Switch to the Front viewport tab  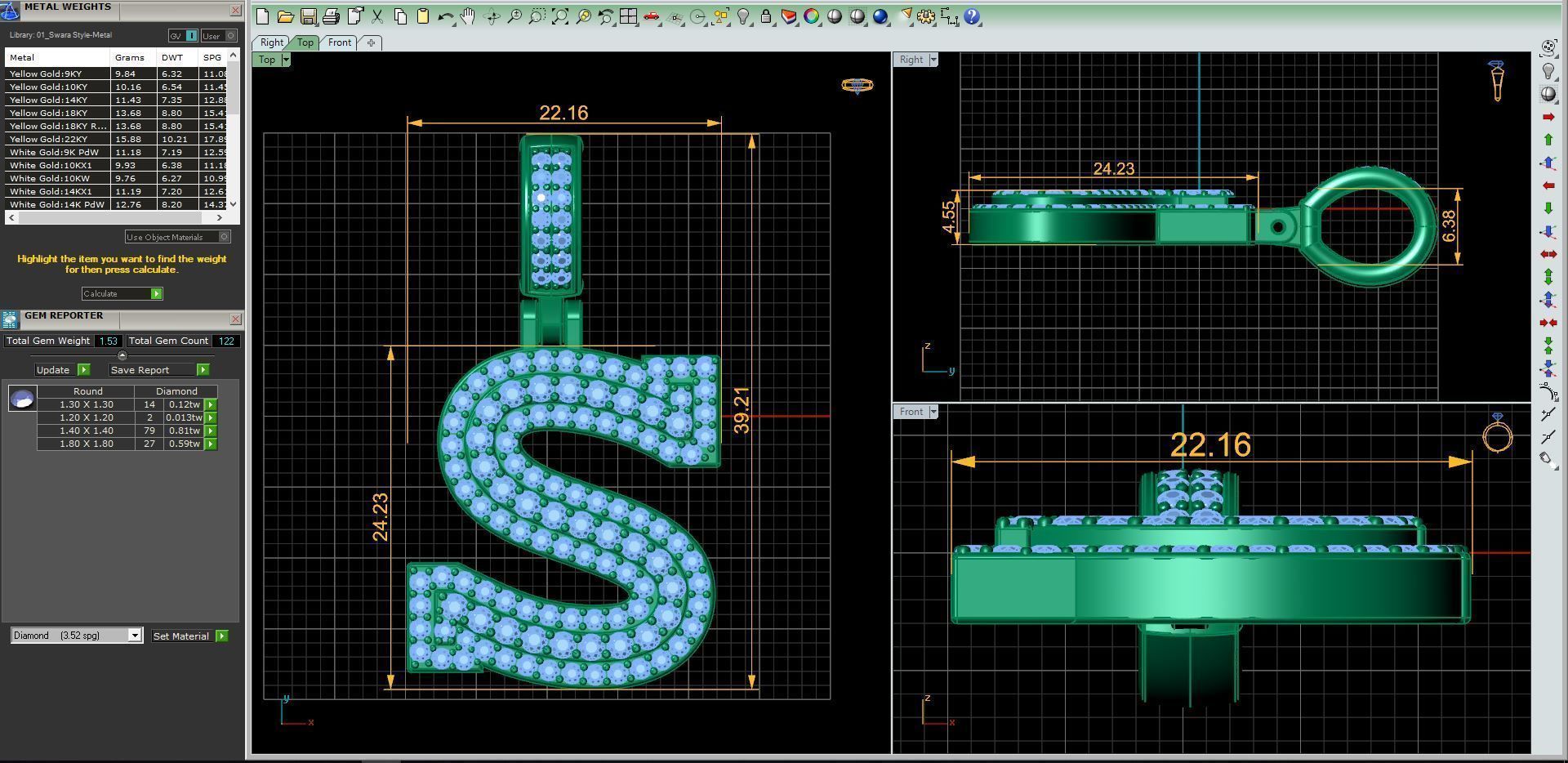tap(340, 42)
